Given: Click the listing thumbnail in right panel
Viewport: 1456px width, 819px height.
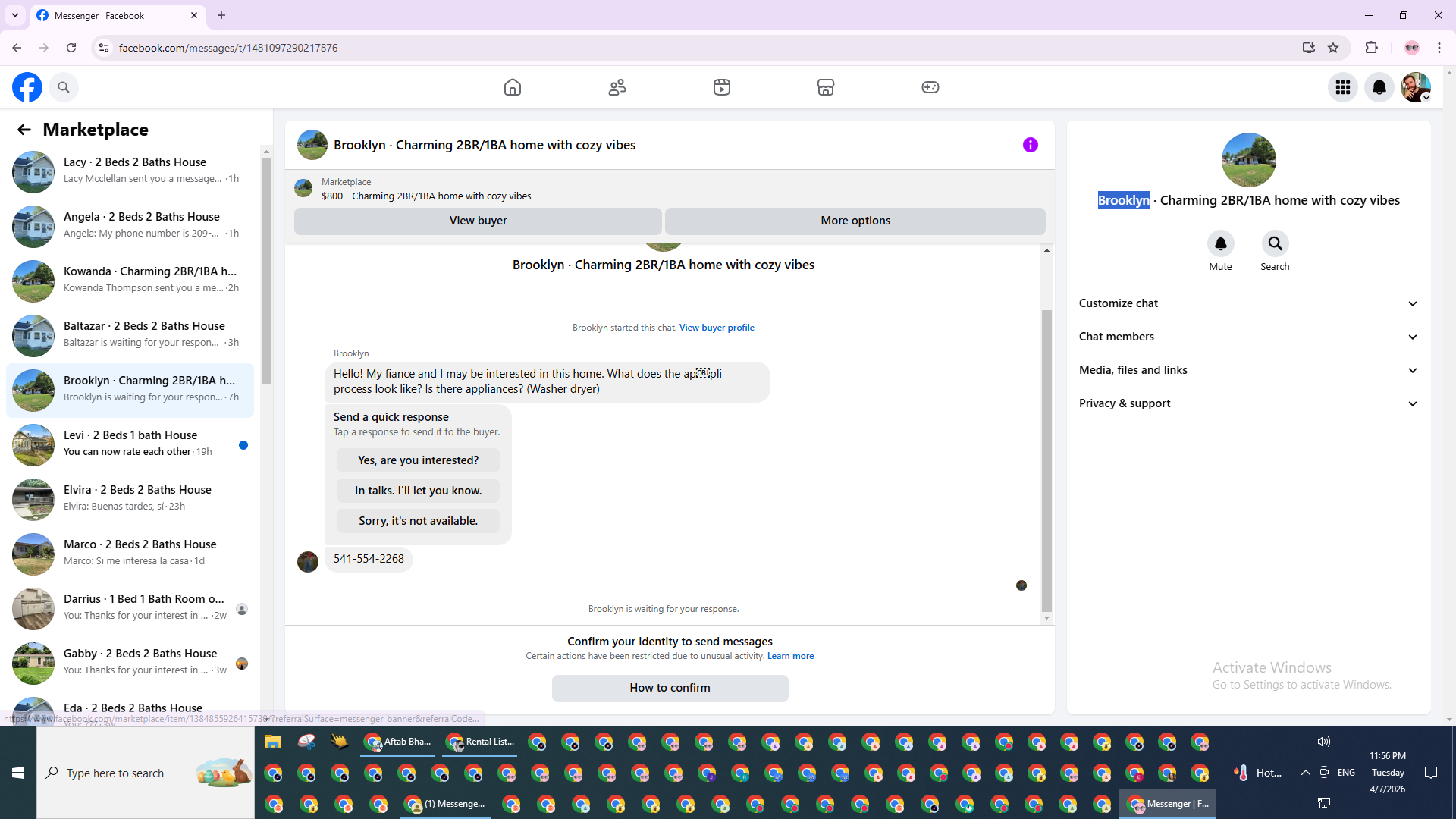Looking at the screenshot, I should [x=1248, y=160].
